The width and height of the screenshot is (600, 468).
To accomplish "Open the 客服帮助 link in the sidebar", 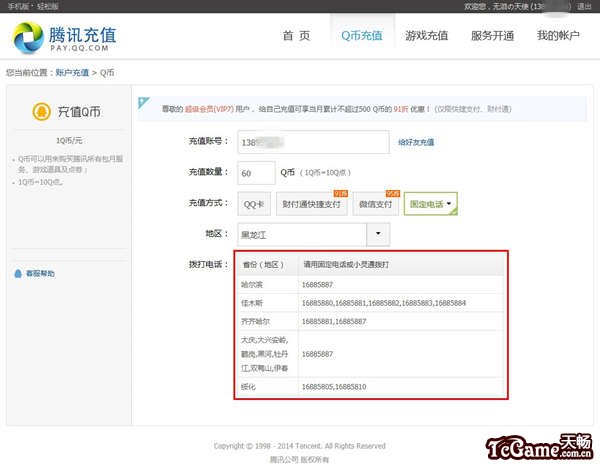I will tap(40, 274).
